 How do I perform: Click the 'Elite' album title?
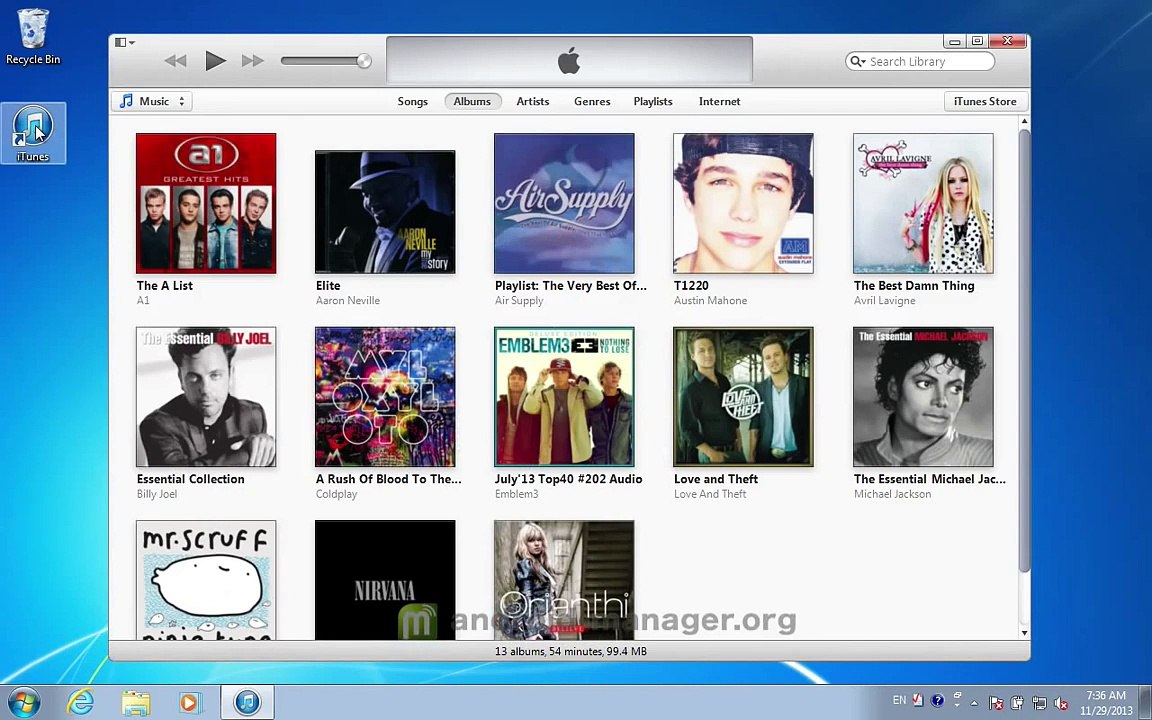328,286
